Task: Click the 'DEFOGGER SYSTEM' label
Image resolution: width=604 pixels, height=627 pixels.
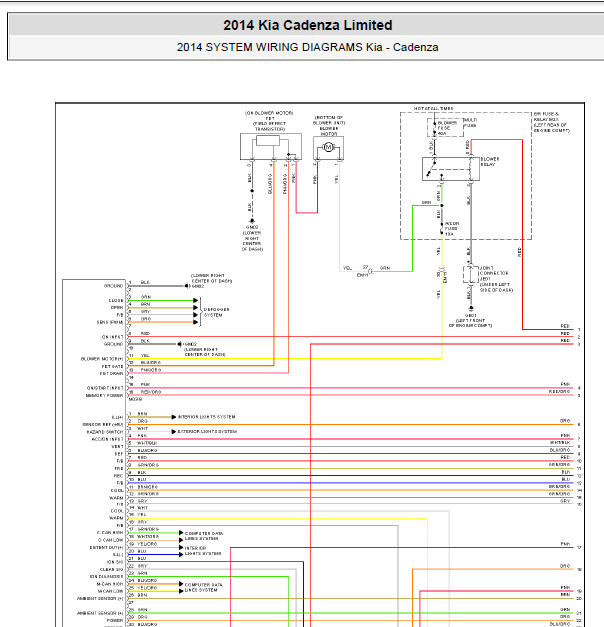Action: pos(216,312)
